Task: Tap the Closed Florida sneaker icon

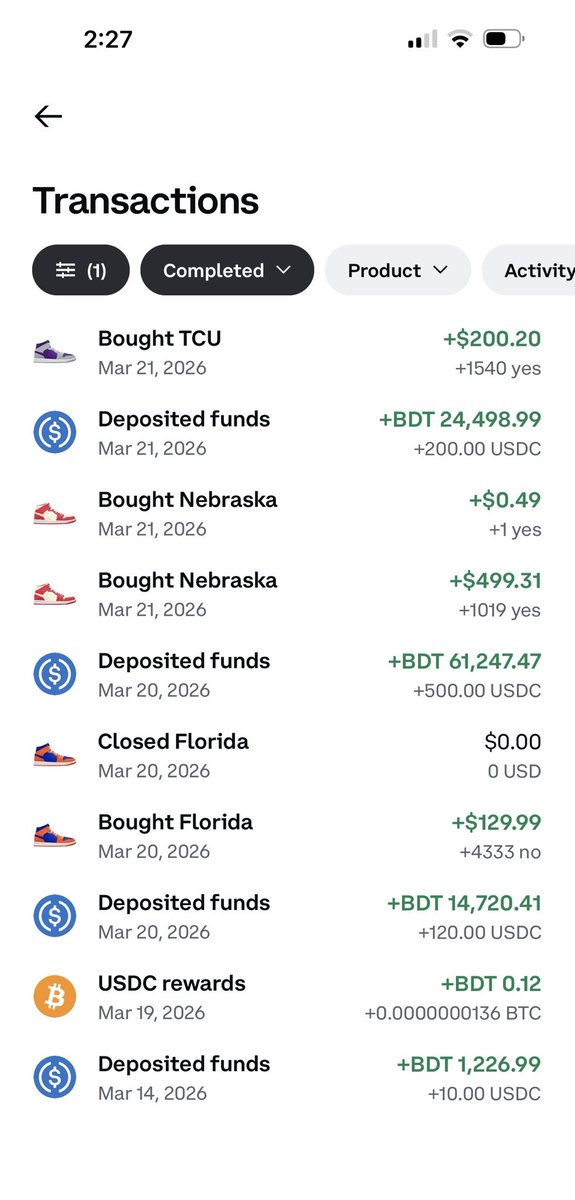Action: point(54,755)
